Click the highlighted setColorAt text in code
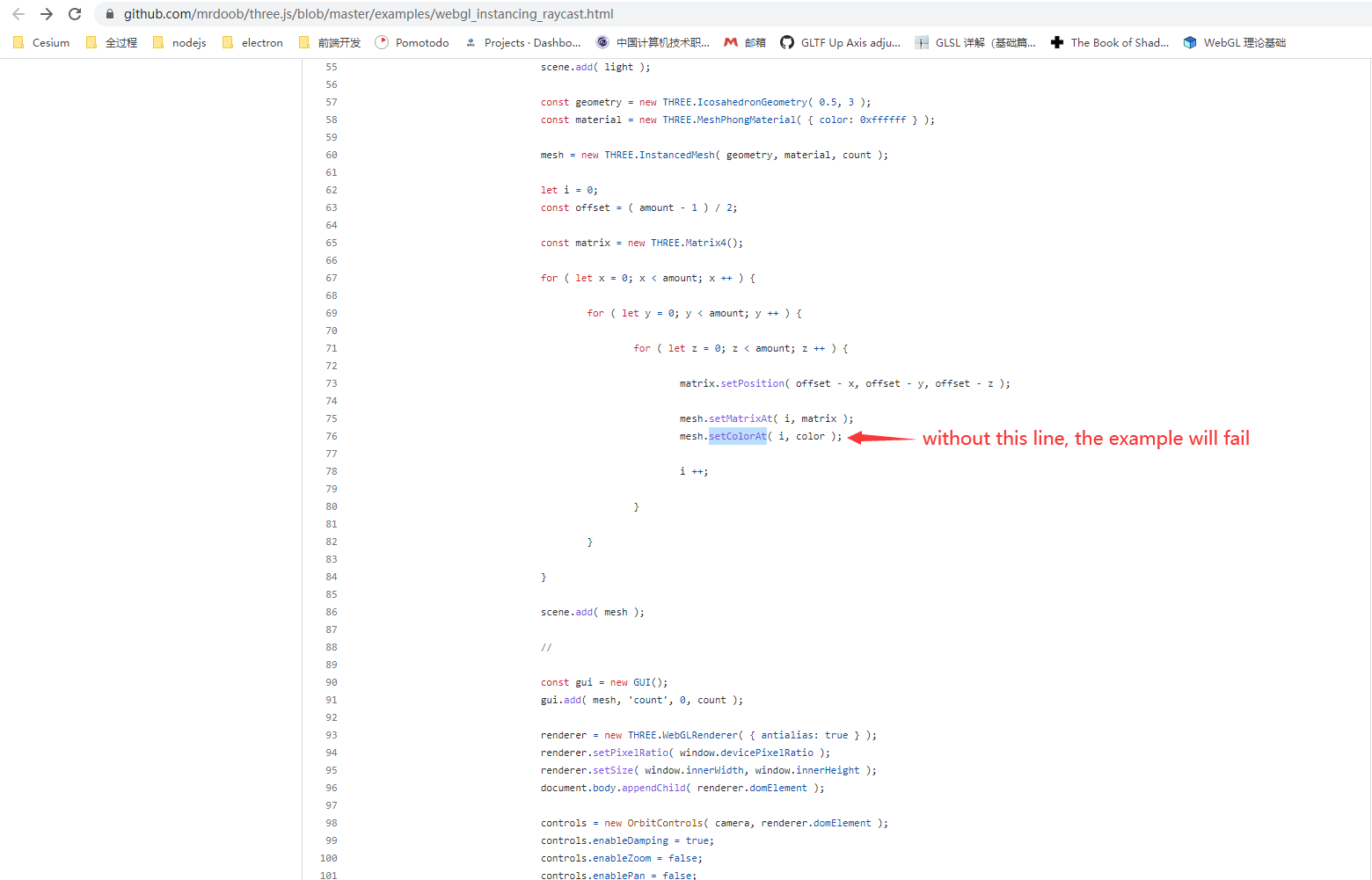The height and width of the screenshot is (880, 1372). click(738, 435)
